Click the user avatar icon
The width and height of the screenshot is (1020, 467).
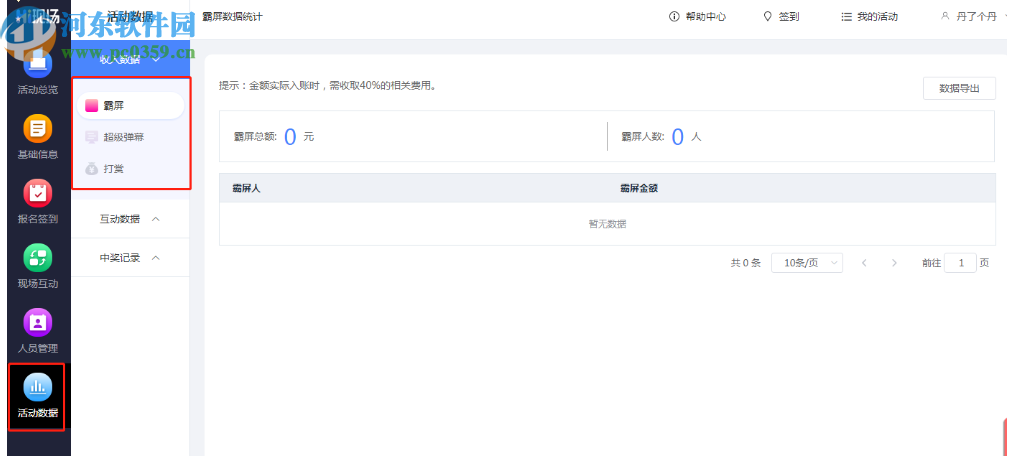coord(945,16)
